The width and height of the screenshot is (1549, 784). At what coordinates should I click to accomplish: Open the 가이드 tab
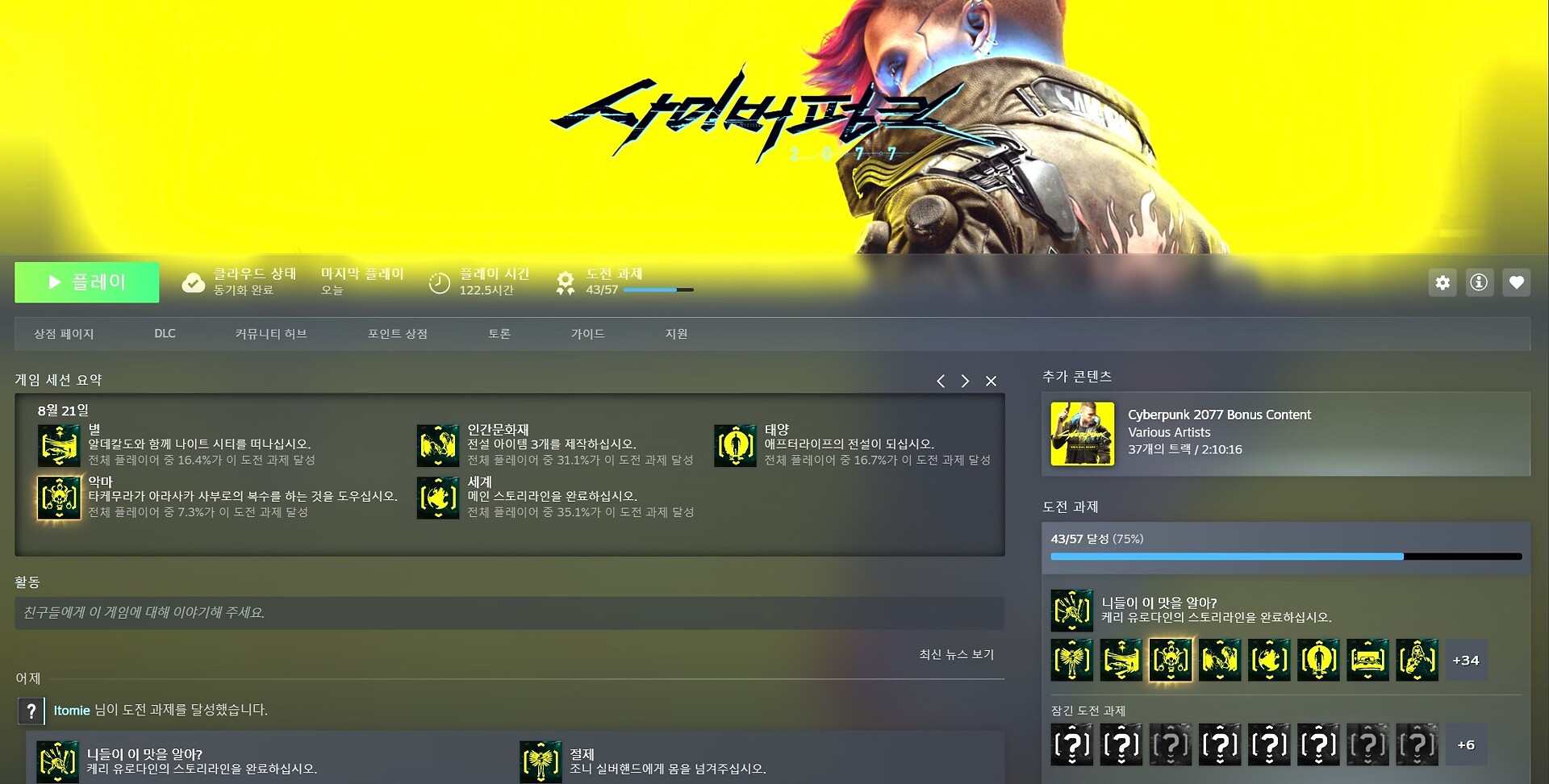588,334
